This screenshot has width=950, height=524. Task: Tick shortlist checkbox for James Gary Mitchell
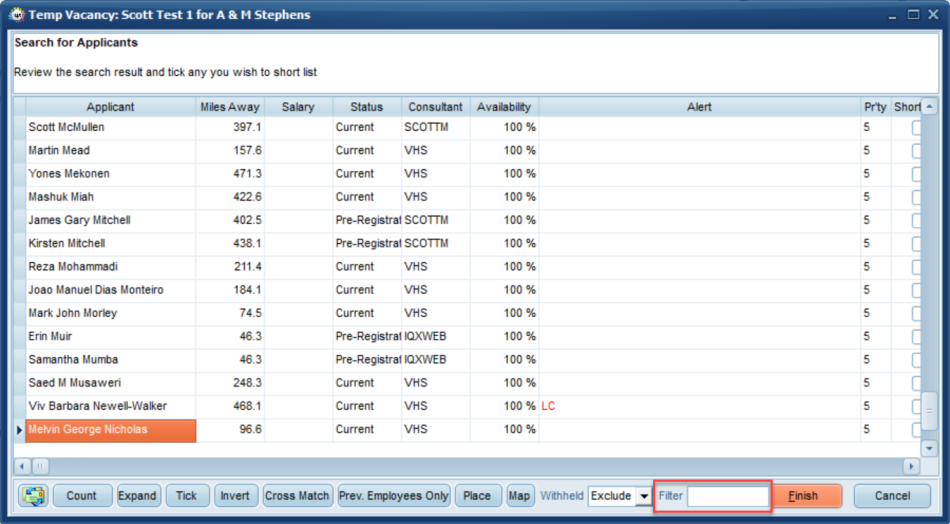click(x=916, y=220)
